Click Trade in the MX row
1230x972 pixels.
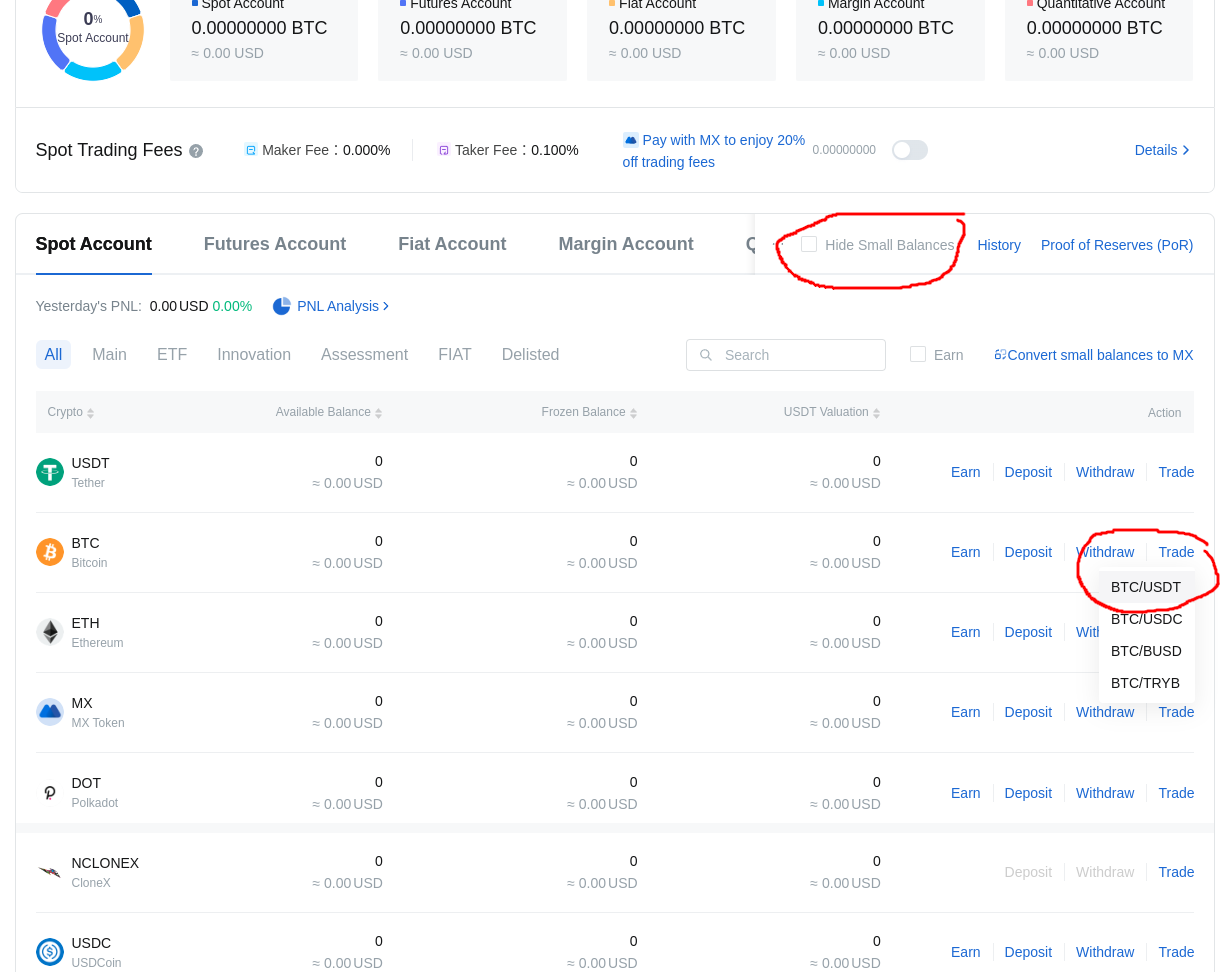coord(1176,712)
